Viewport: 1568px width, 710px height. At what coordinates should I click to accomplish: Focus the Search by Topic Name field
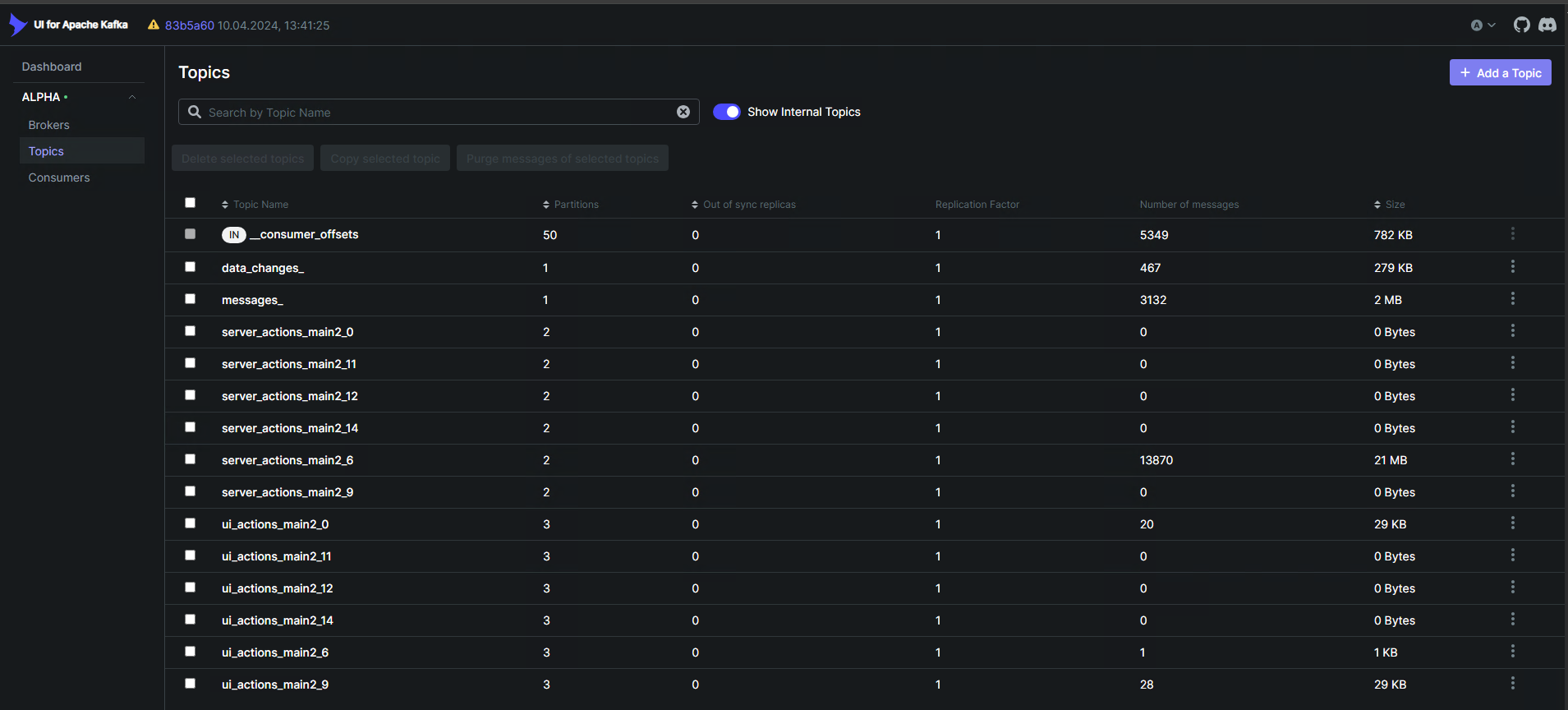coord(435,113)
